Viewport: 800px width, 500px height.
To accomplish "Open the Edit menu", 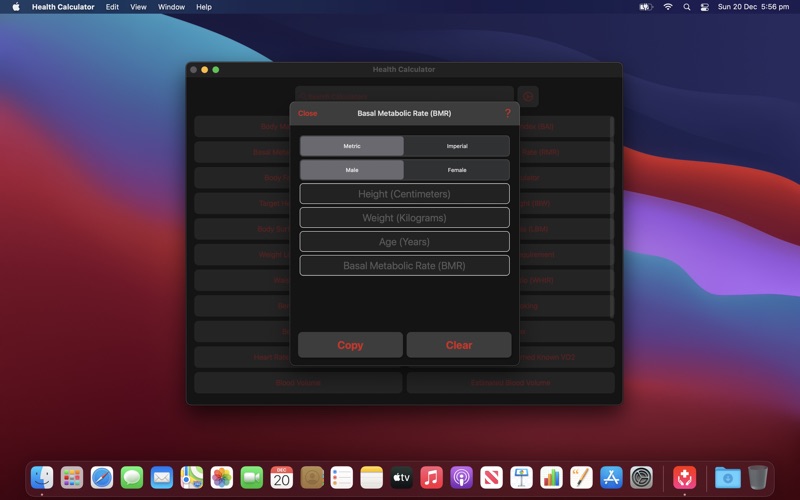I will coord(112,7).
